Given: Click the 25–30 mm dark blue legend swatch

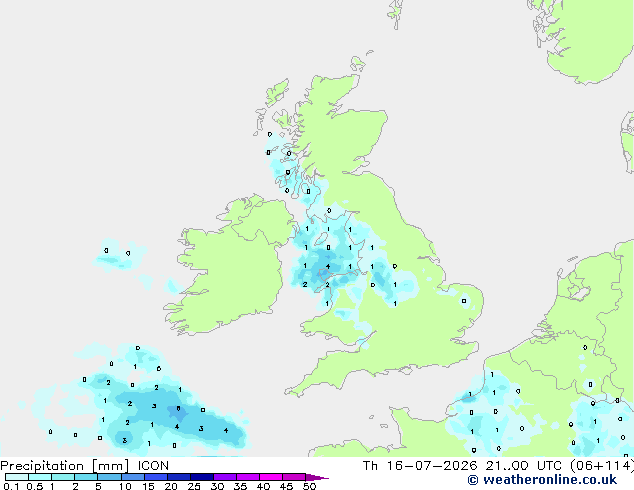Looking at the screenshot, I should pyautogui.click(x=202, y=477).
